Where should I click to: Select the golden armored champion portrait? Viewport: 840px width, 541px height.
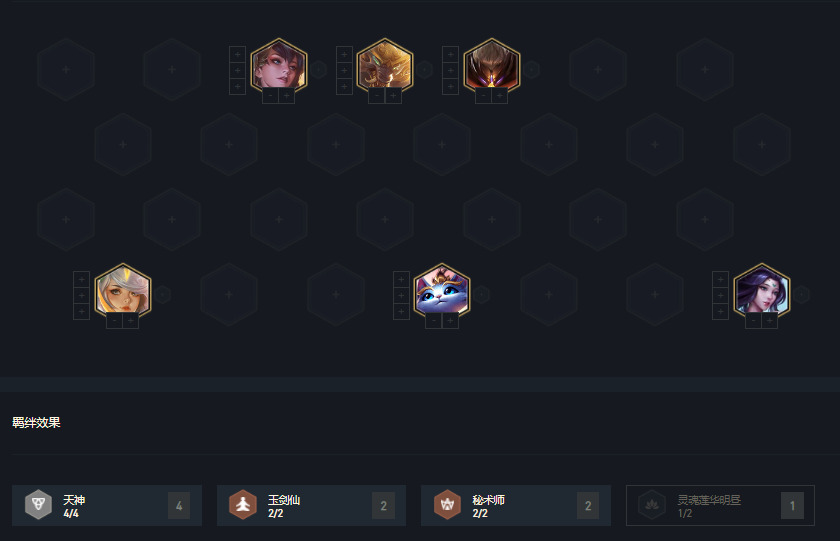[x=385, y=66]
